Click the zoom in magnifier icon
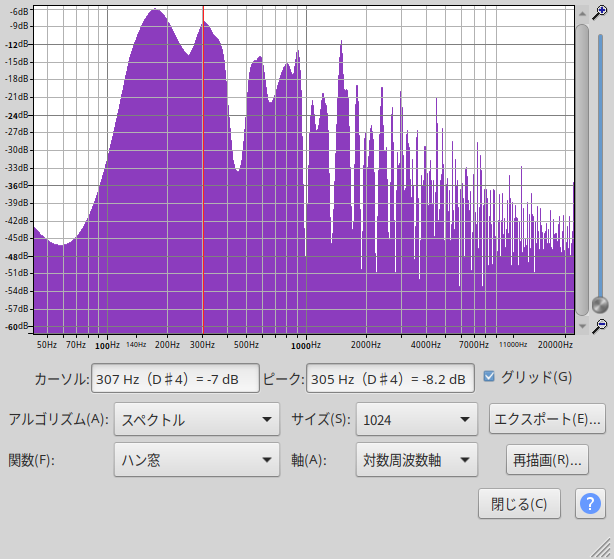This screenshot has height=559, width=614. (x=600, y=12)
